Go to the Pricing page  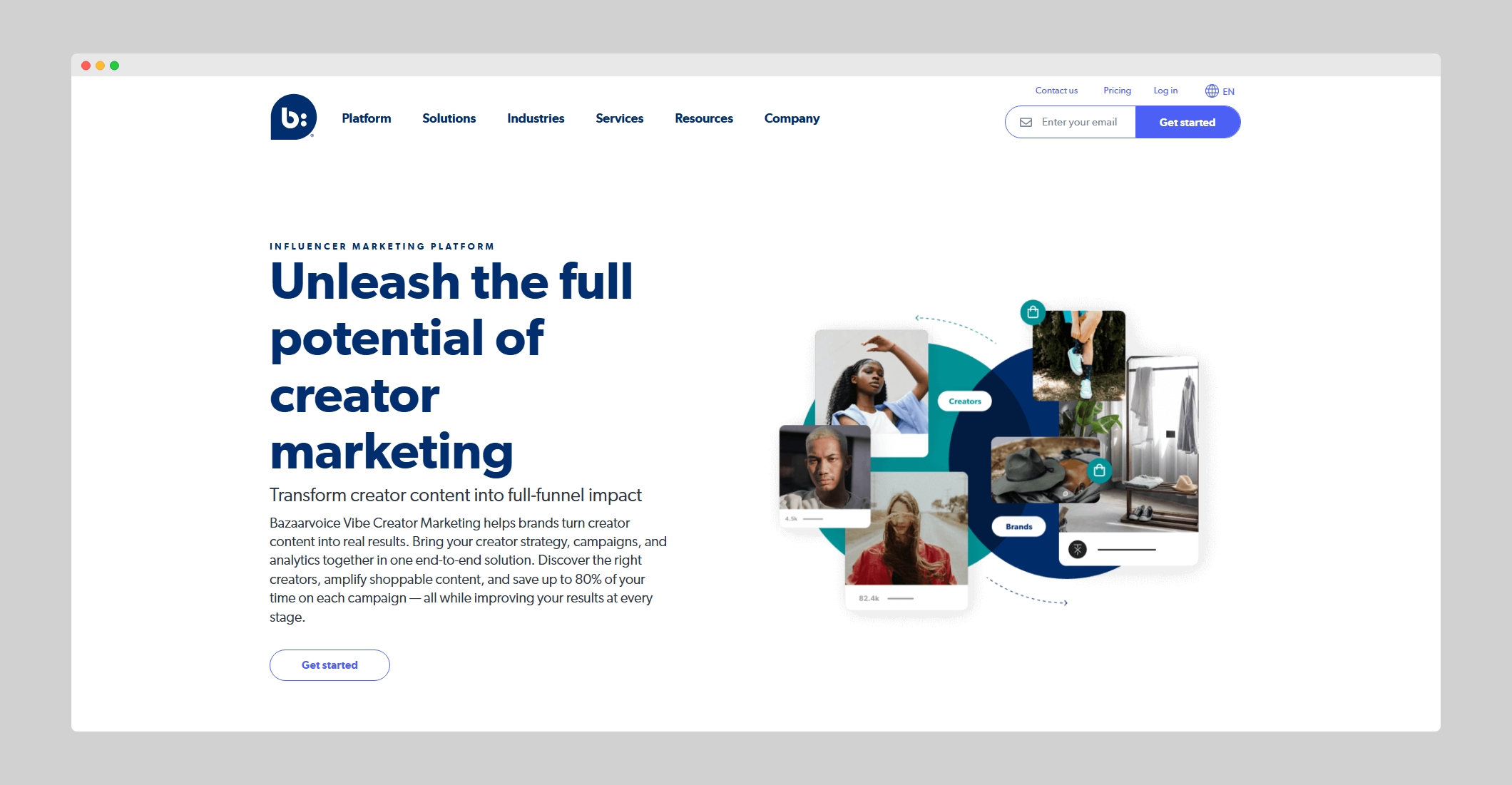point(1117,91)
